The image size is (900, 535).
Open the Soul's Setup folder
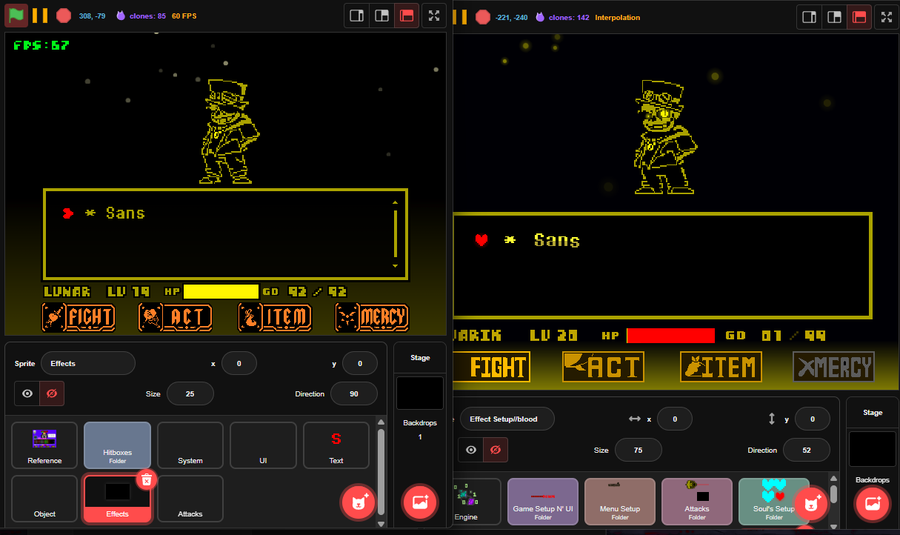point(774,502)
